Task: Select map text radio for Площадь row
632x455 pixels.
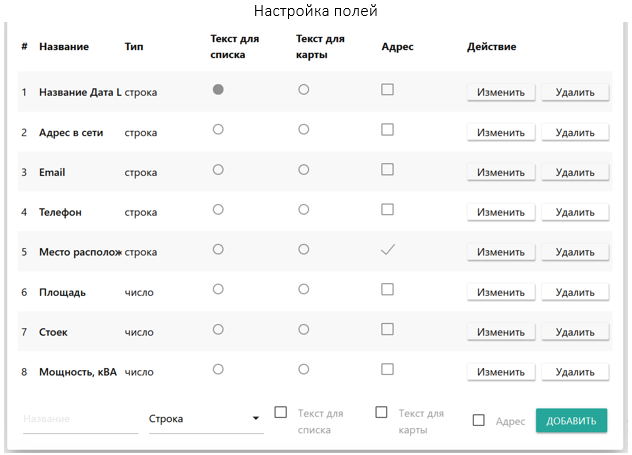Action: tap(303, 290)
